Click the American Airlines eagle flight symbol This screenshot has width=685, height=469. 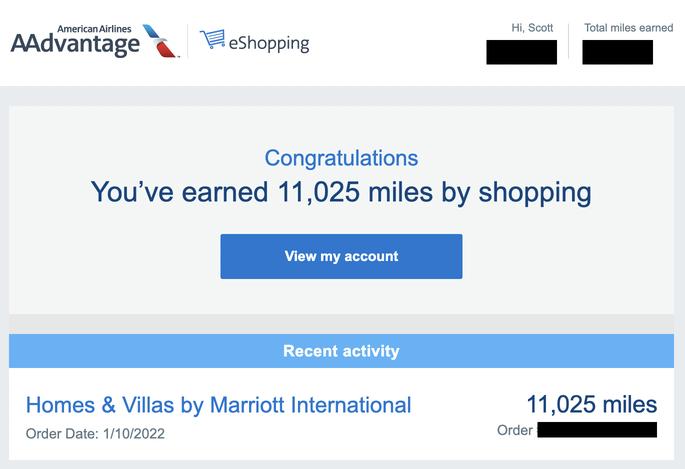point(160,41)
